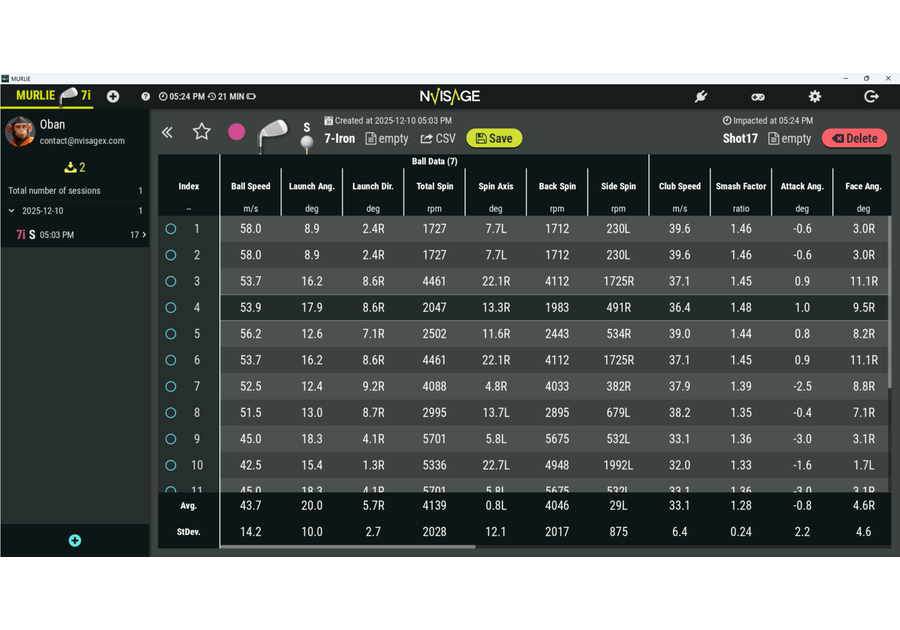Select the shot 4 radio circle
900x630 pixels.
click(x=170, y=308)
